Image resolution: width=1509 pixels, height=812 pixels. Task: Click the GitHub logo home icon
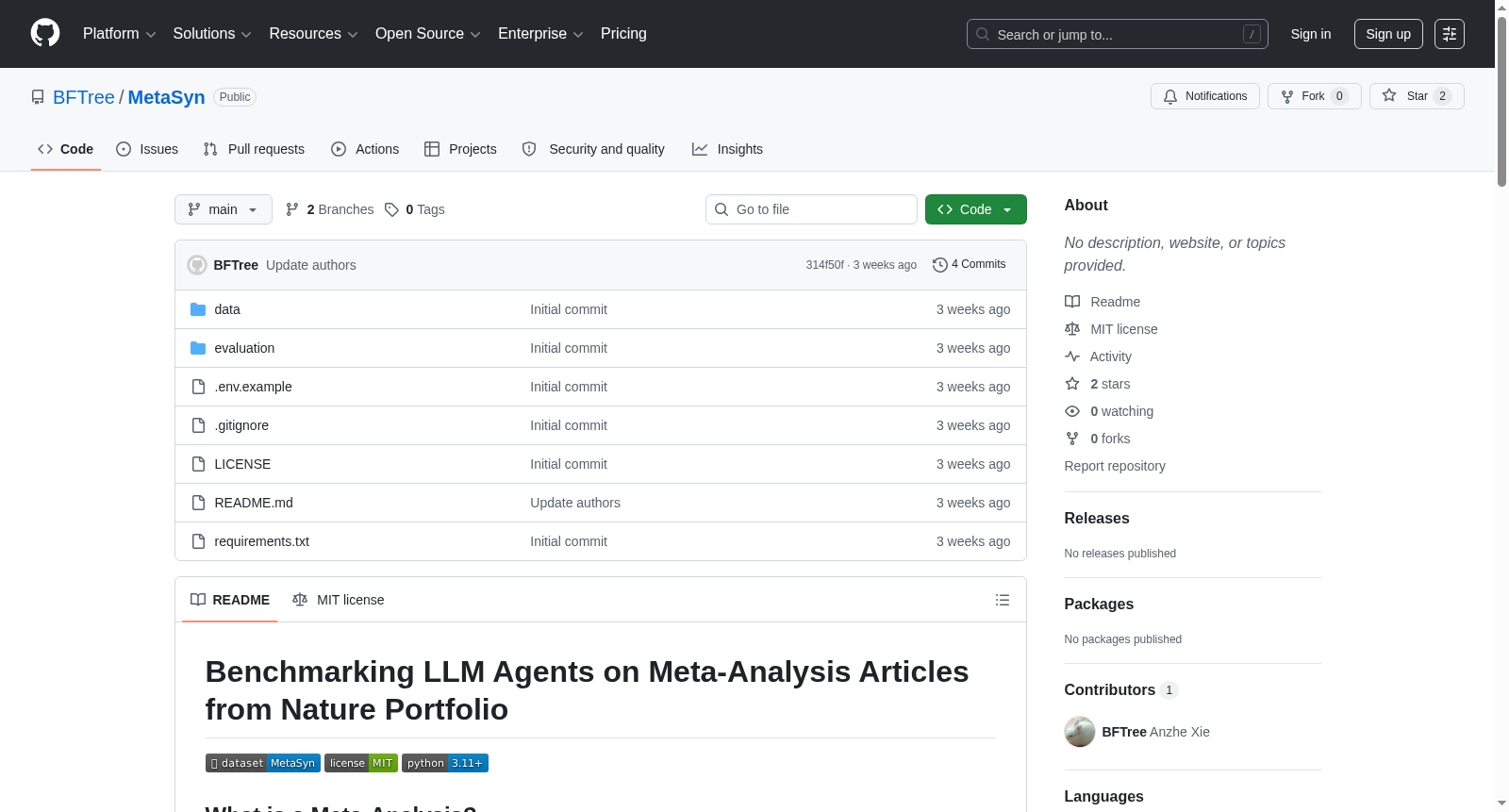[45, 33]
